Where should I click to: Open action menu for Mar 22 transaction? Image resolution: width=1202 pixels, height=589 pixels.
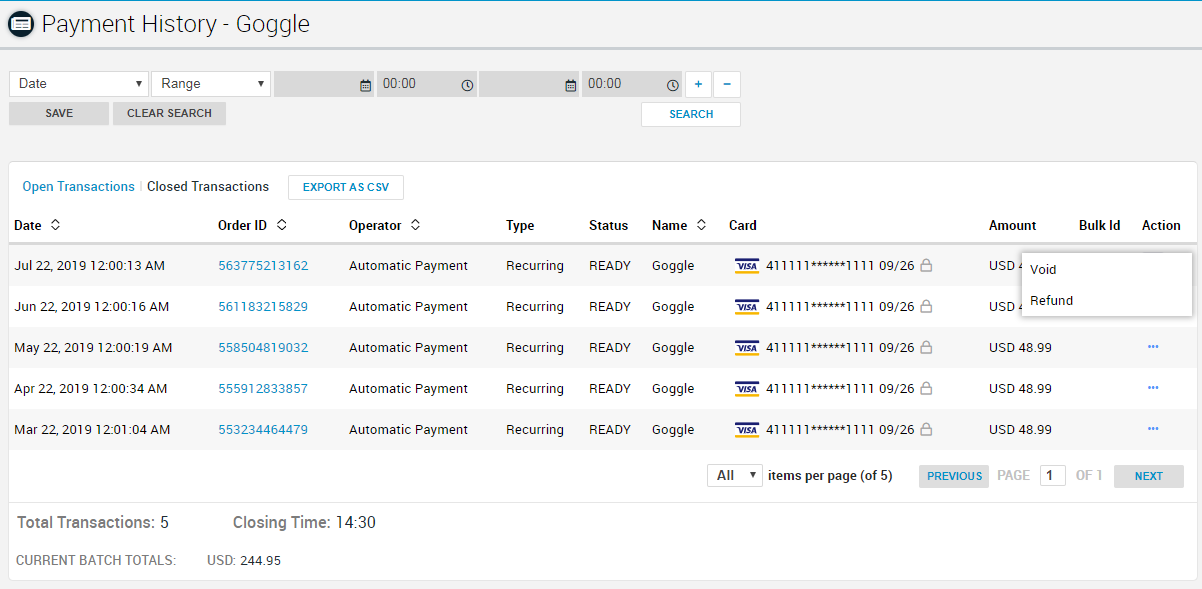pyautogui.click(x=1153, y=429)
